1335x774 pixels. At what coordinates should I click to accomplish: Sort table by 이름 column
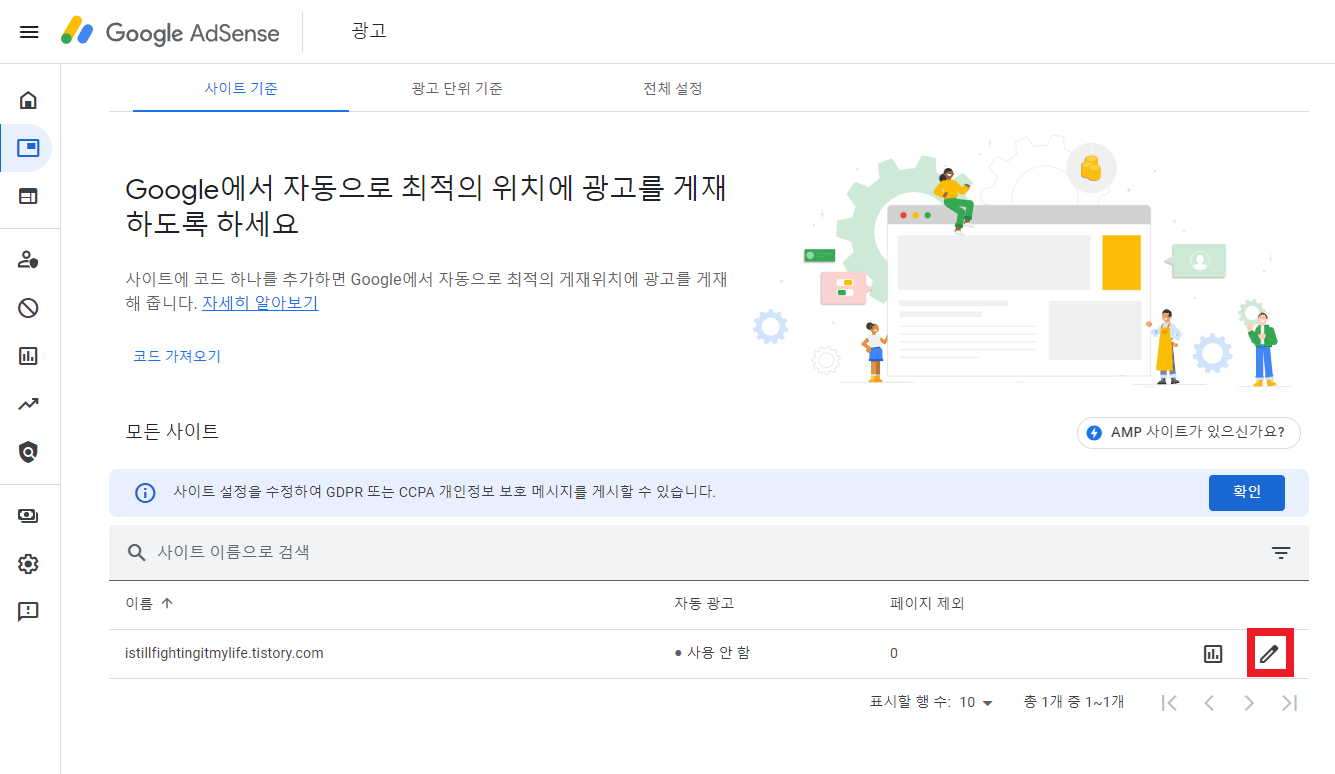coord(149,603)
